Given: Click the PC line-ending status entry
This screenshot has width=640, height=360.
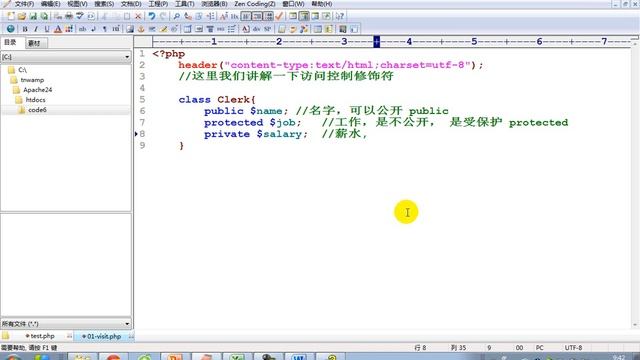Looking at the screenshot, I should click(540, 348).
